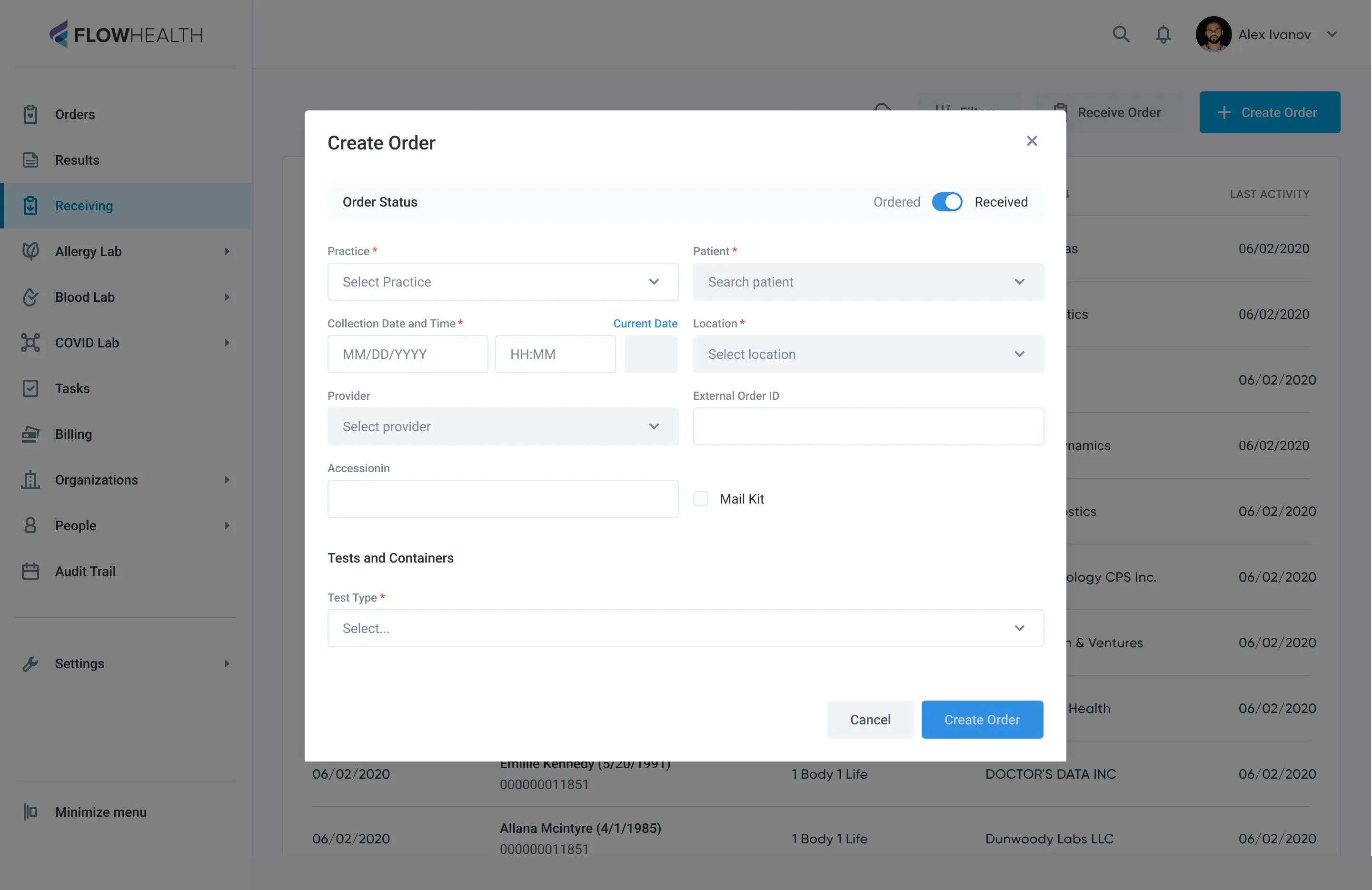The height and width of the screenshot is (890, 1372).
Task: Click the Organizations building icon
Action: 30,480
